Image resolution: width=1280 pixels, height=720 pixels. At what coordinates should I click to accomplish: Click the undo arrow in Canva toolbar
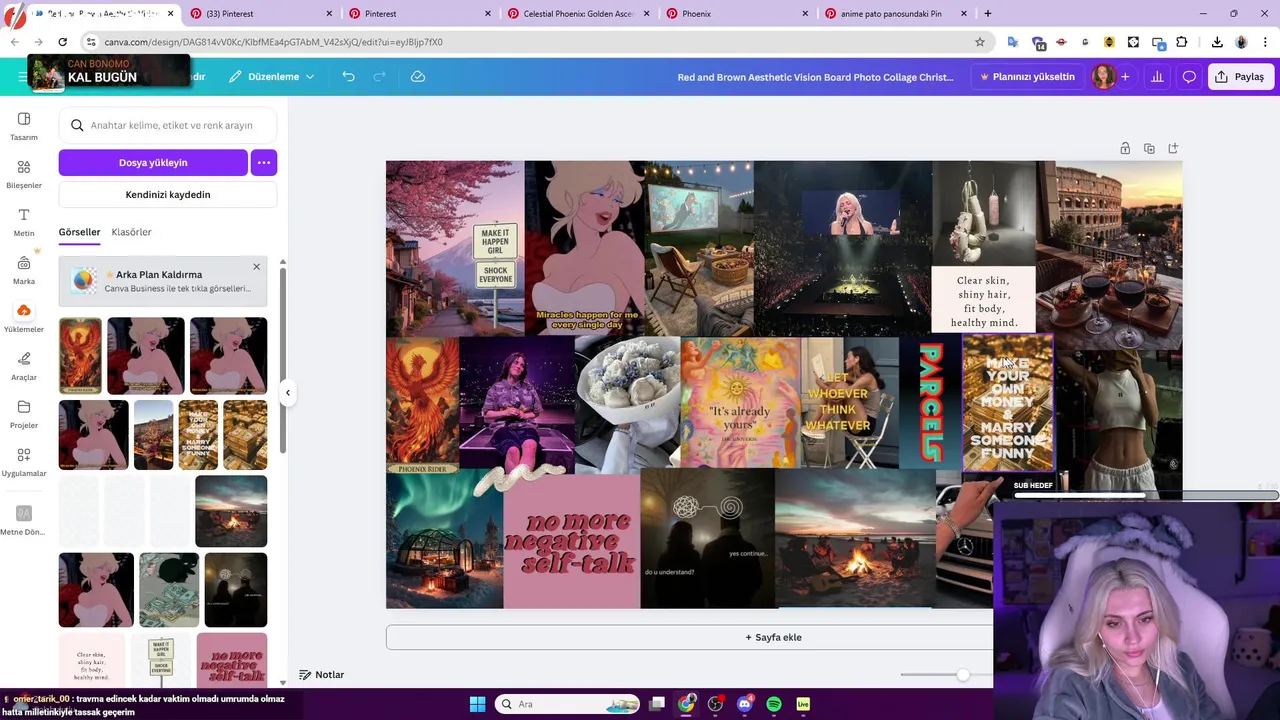pyautogui.click(x=348, y=76)
